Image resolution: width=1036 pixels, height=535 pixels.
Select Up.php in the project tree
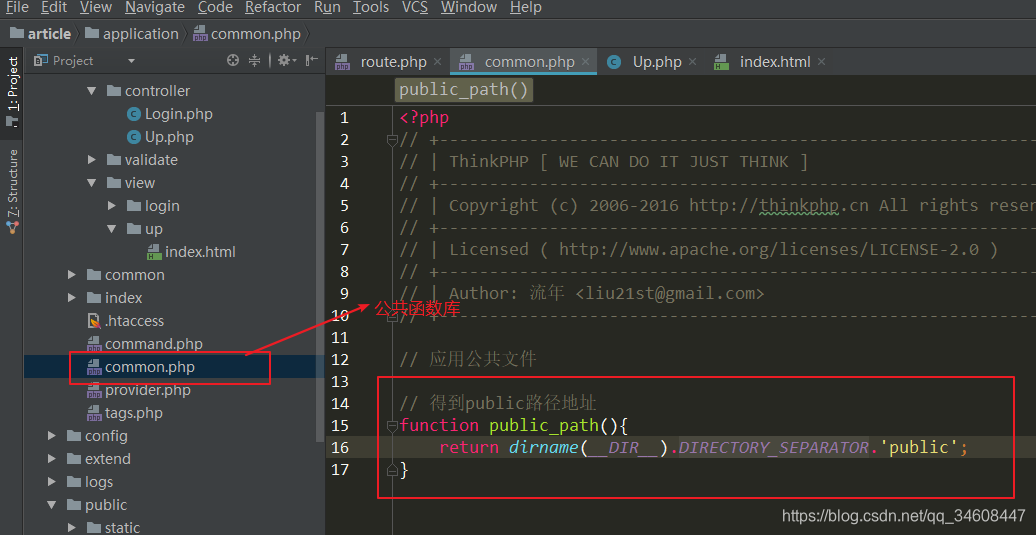pyautogui.click(x=169, y=137)
